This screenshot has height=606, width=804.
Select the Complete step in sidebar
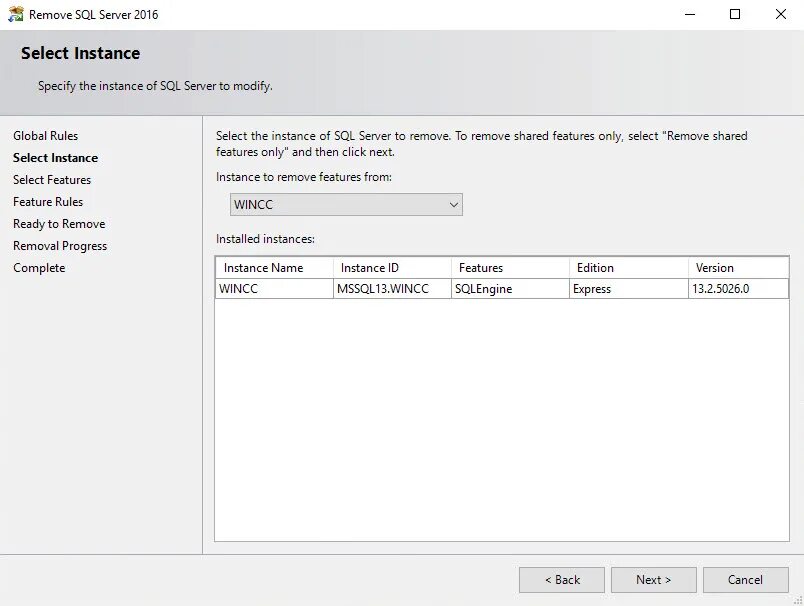click(x=39, y=268)
